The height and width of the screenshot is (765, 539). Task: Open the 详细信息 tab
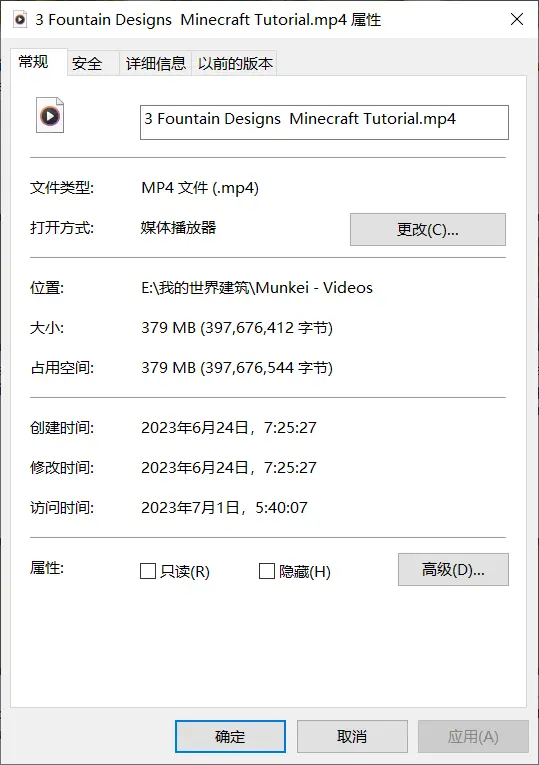click(x=156, y=63)
